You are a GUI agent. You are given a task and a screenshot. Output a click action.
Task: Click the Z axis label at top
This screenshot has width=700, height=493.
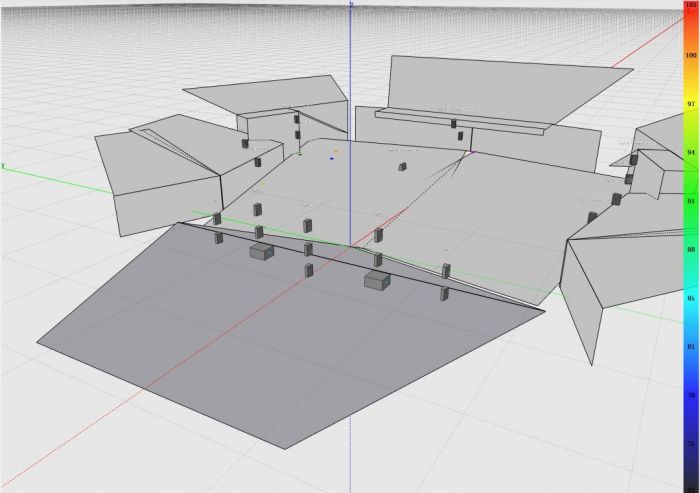[351, 5]
